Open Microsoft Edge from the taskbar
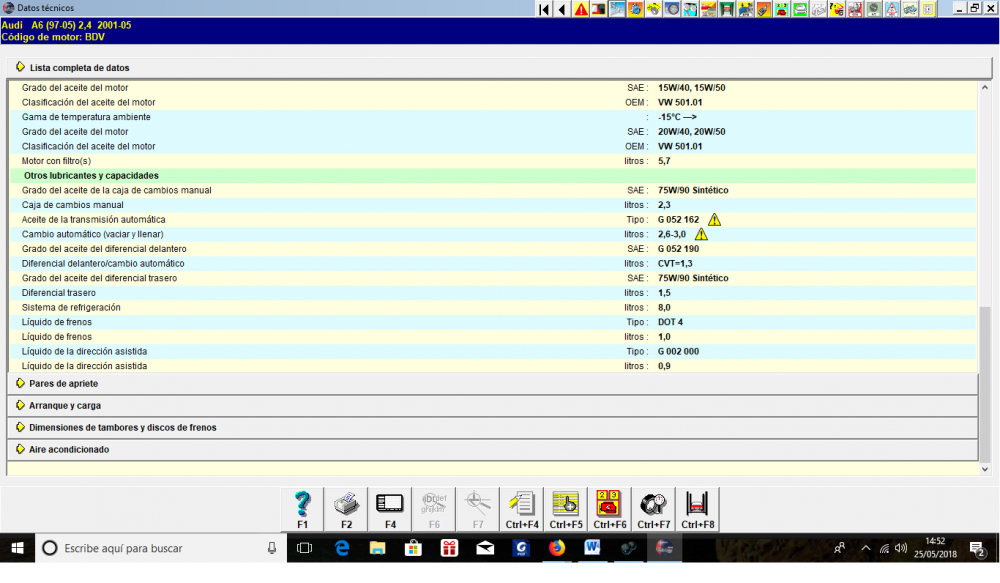 [342, 548]
